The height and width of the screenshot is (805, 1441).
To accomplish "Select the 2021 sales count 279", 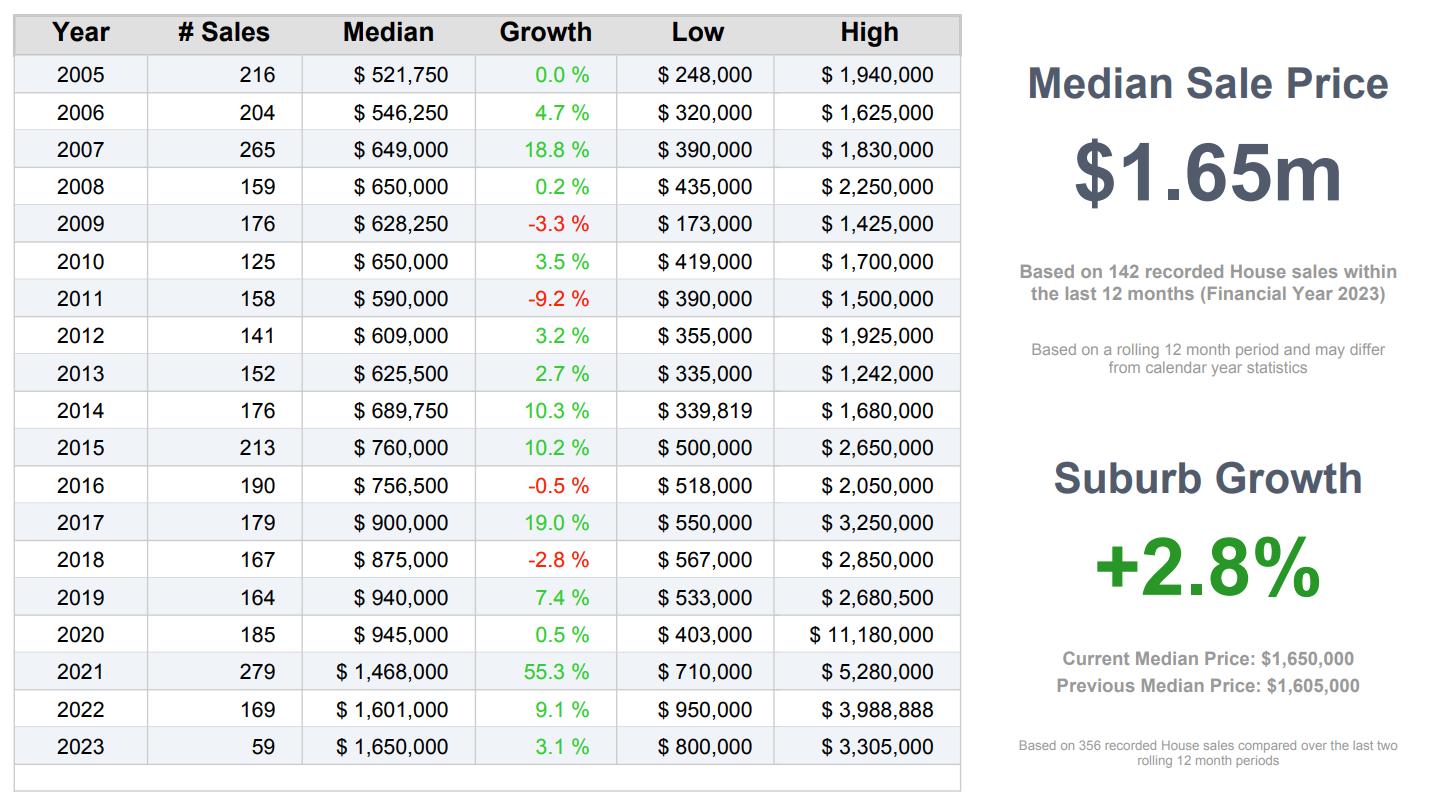I will (257, 672).
